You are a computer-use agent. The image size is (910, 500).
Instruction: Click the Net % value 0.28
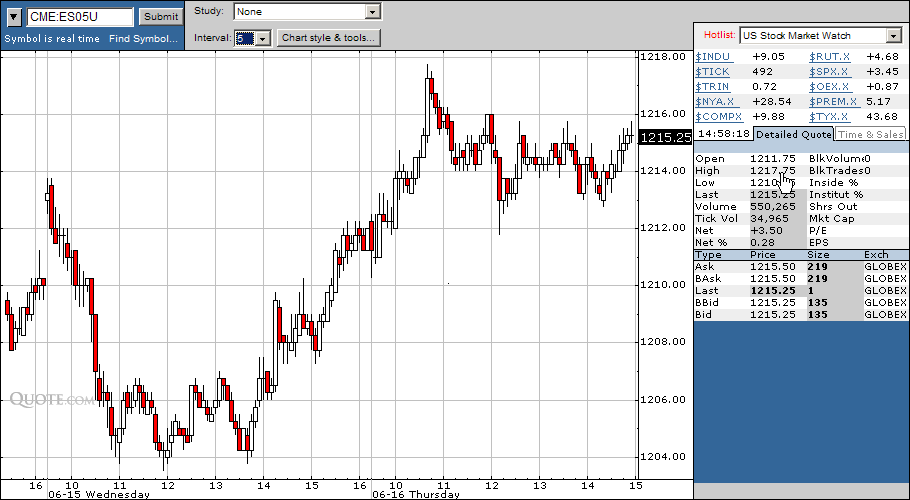pyautogui.click(x=762, y=242)
